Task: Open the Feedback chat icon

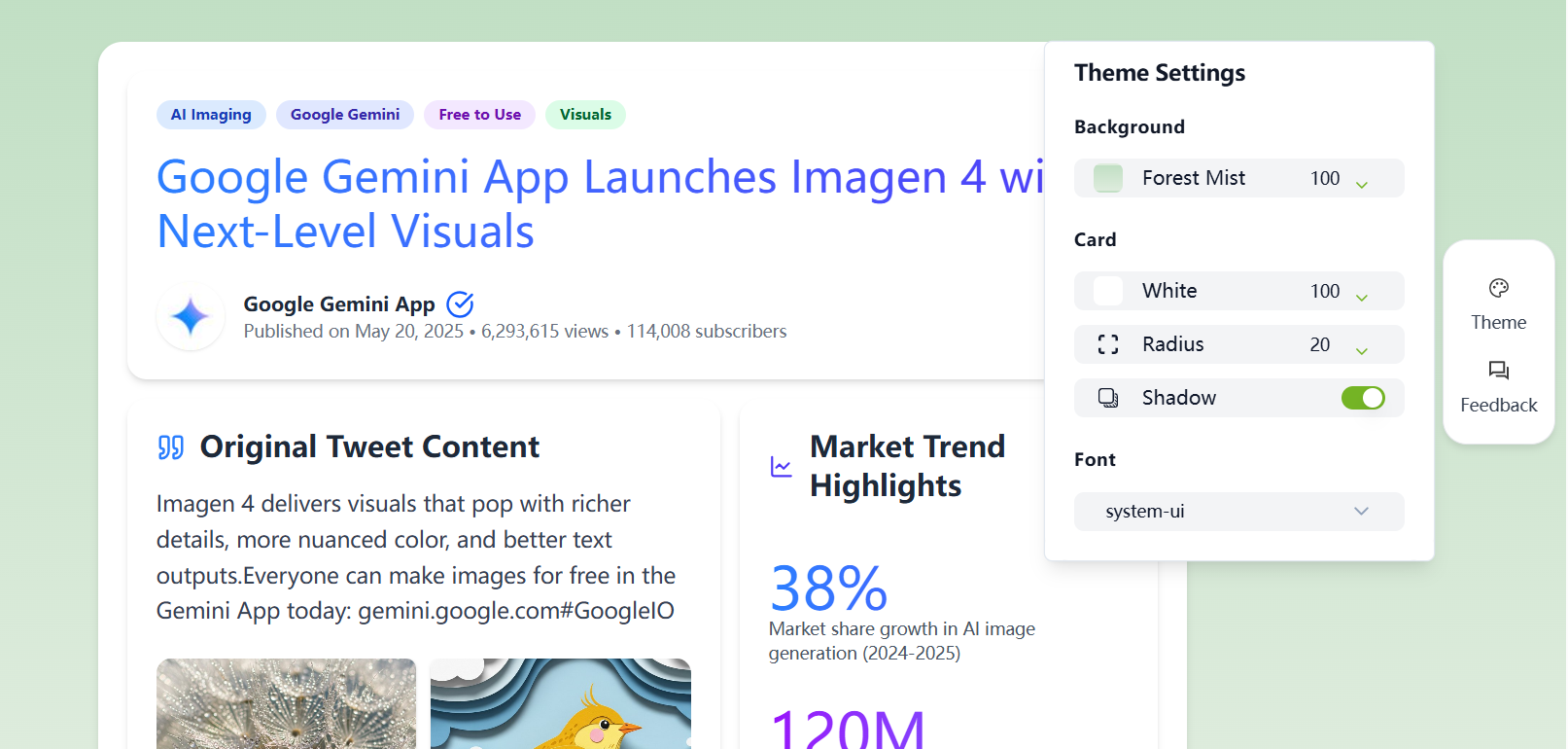Action: point(1498,371)
